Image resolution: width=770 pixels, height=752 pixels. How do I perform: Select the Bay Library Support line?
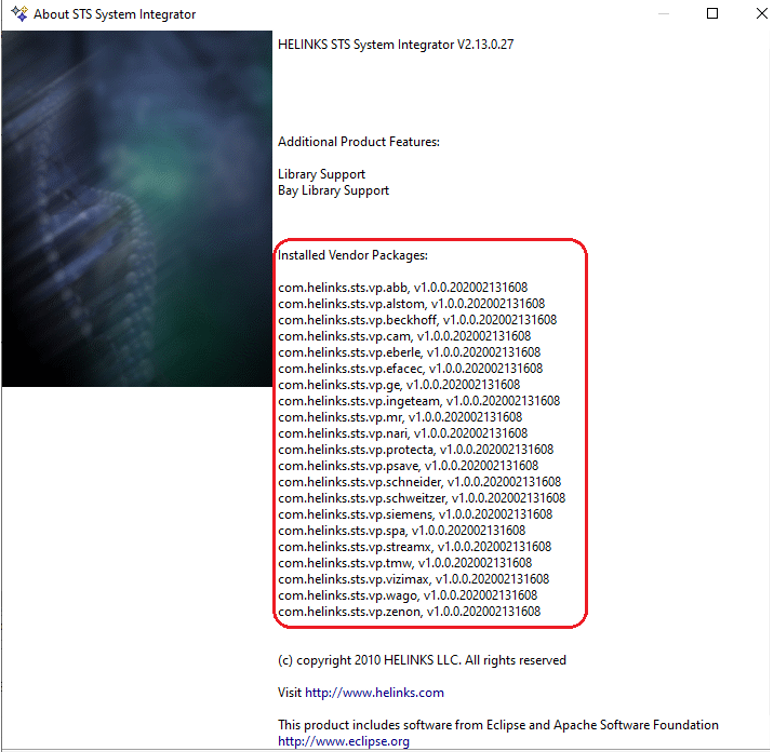coord(333,190)
